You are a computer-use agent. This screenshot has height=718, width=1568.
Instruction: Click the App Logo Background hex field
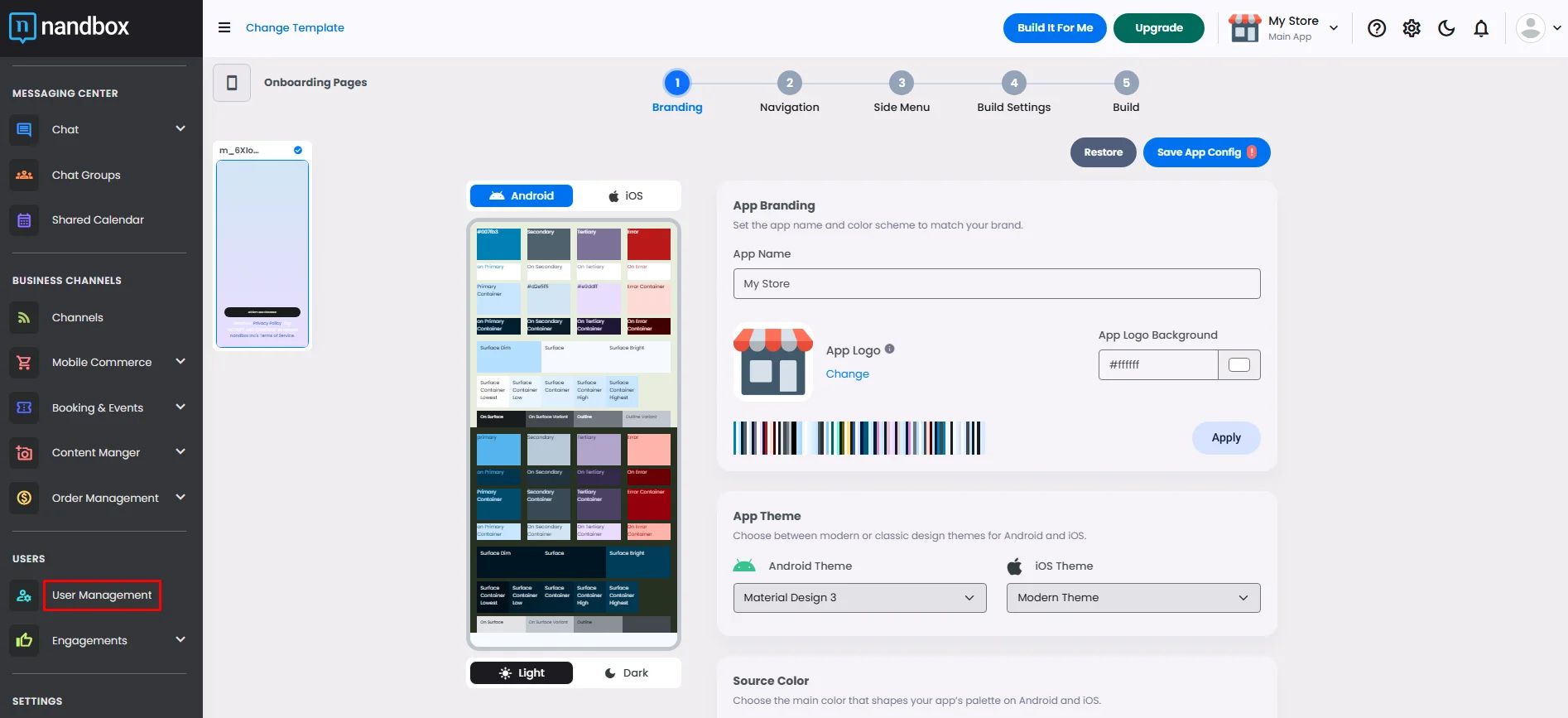1158,365
